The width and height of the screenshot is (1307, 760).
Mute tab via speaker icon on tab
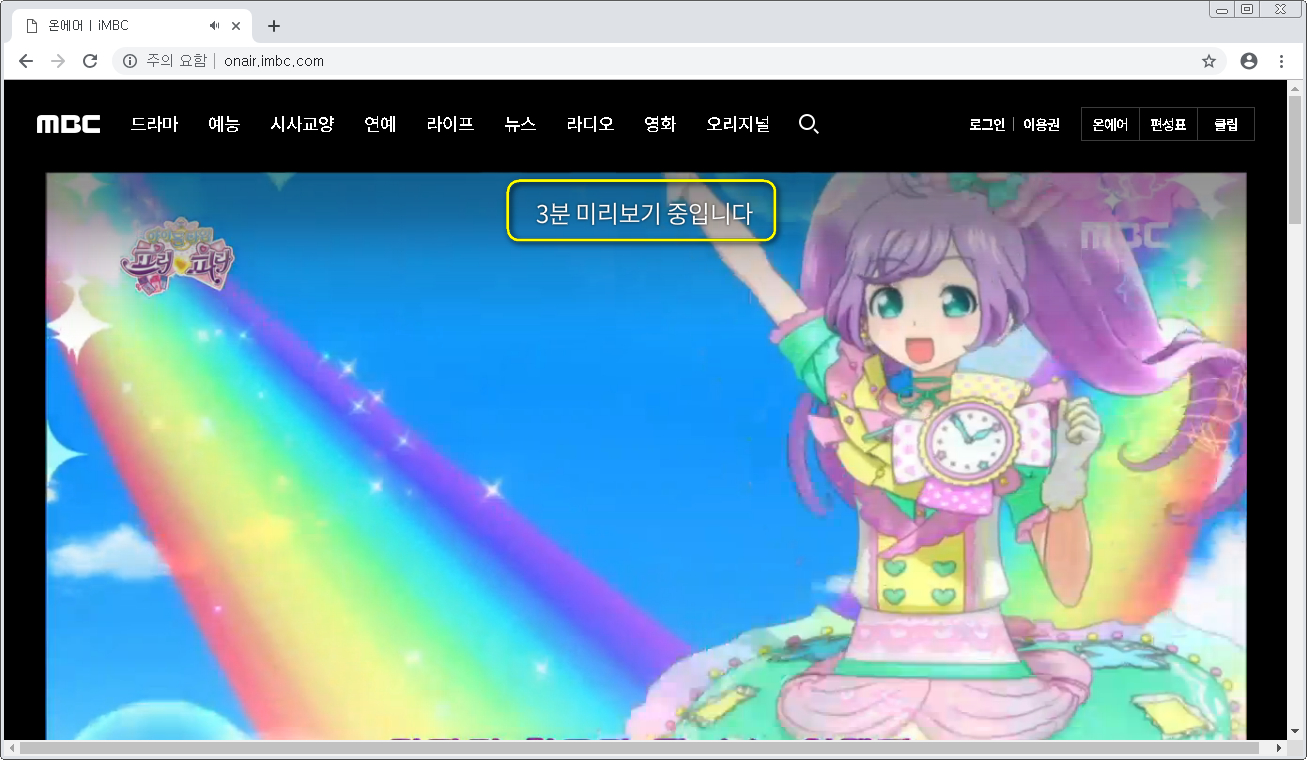pos(215,26)
